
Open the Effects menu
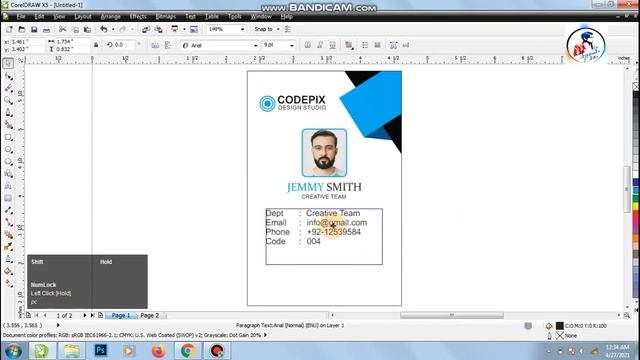138,16
